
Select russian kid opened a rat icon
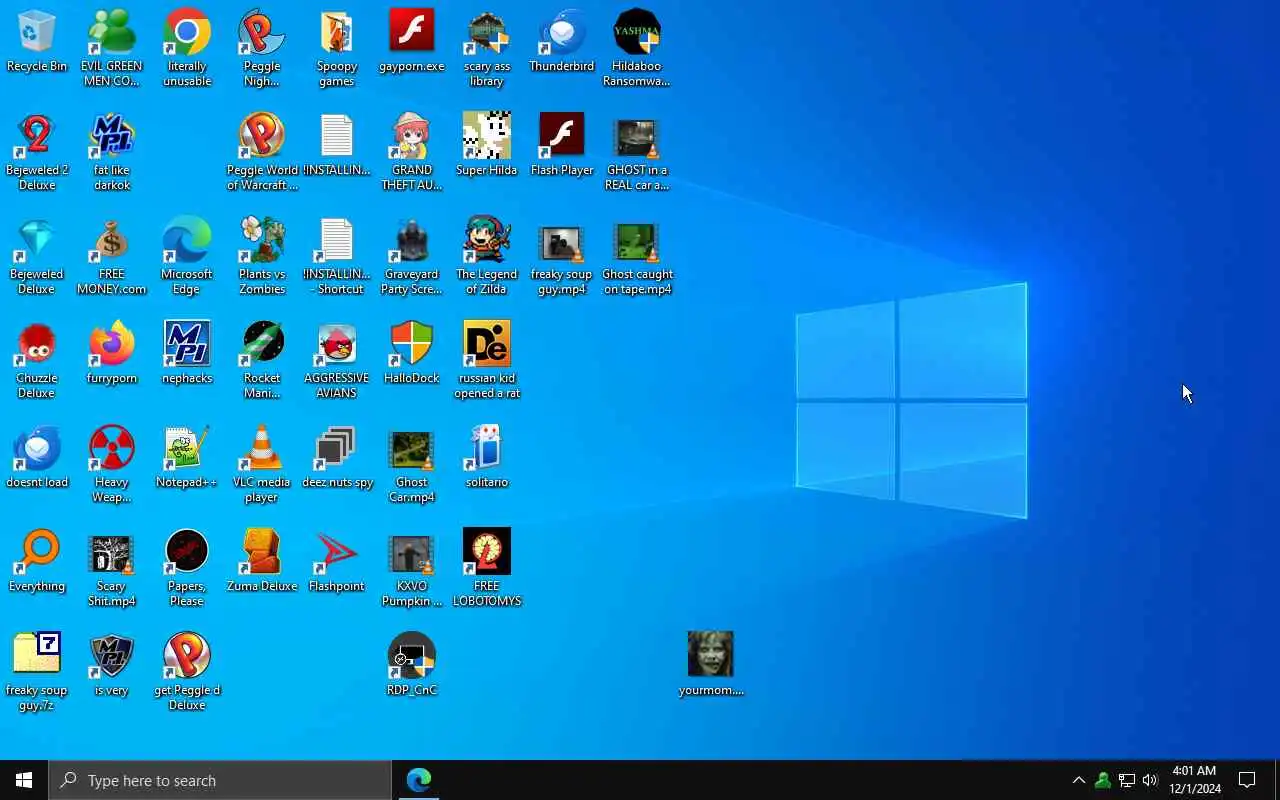coord(487,345)
